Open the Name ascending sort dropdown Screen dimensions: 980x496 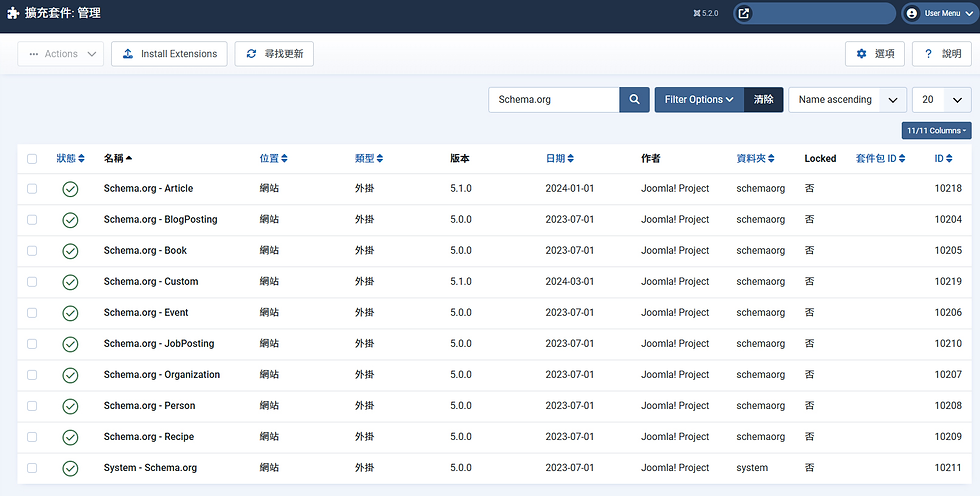(848, 99)
